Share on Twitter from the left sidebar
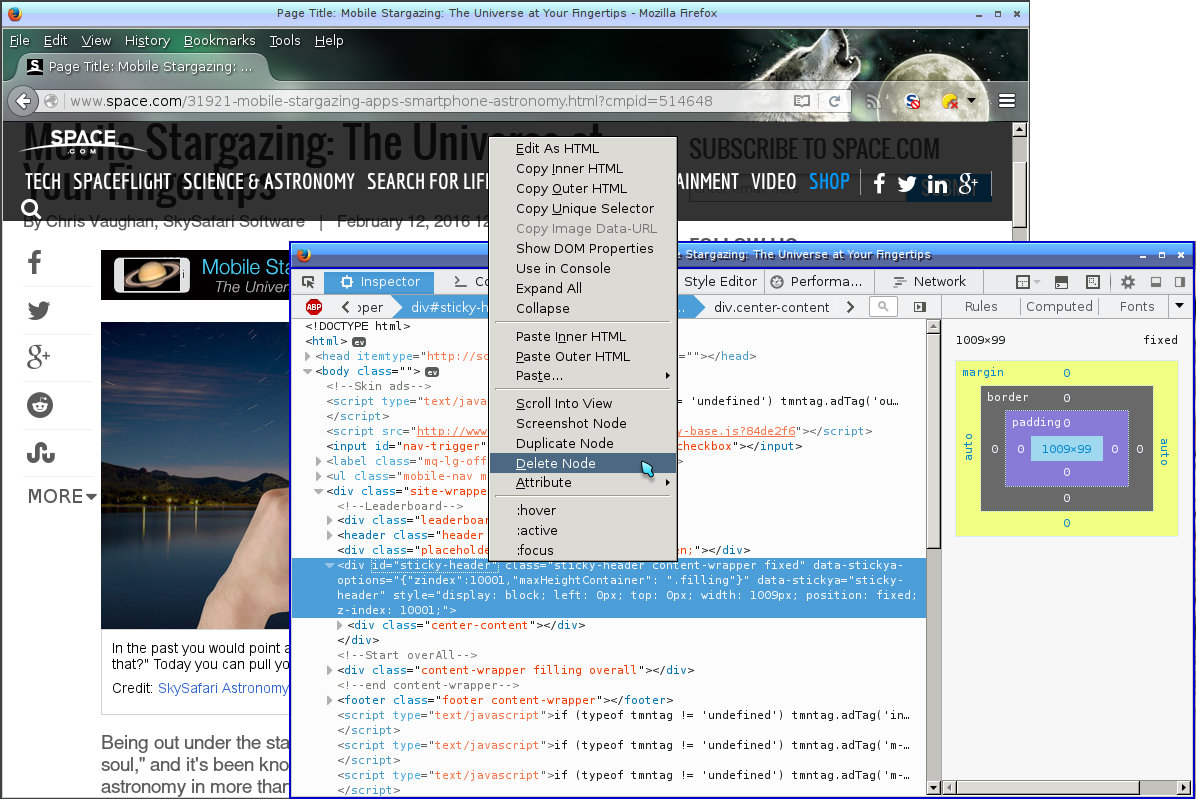The width and height of the screenshot is (1196, 799). [x=39, y=310]
